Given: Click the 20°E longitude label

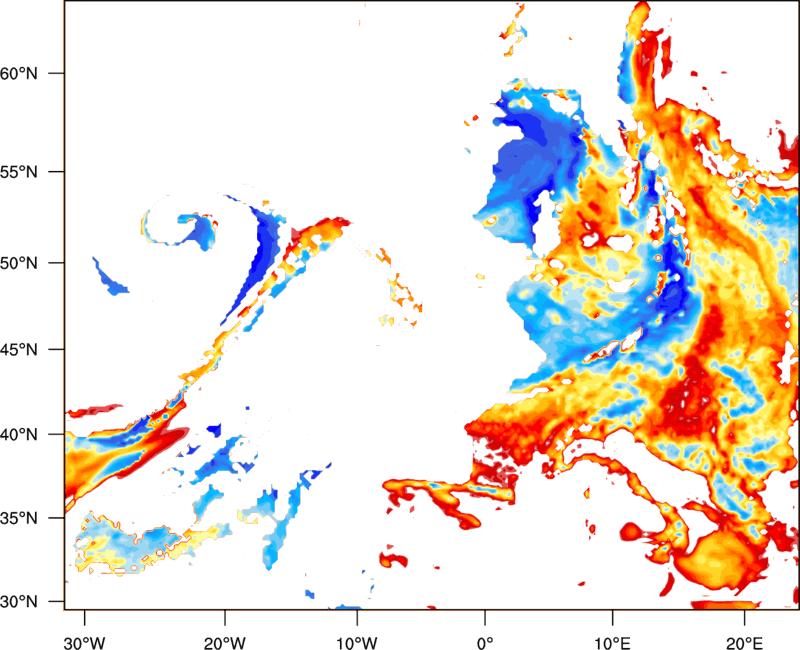Looking at the screenshot, I should pos(744,643).
